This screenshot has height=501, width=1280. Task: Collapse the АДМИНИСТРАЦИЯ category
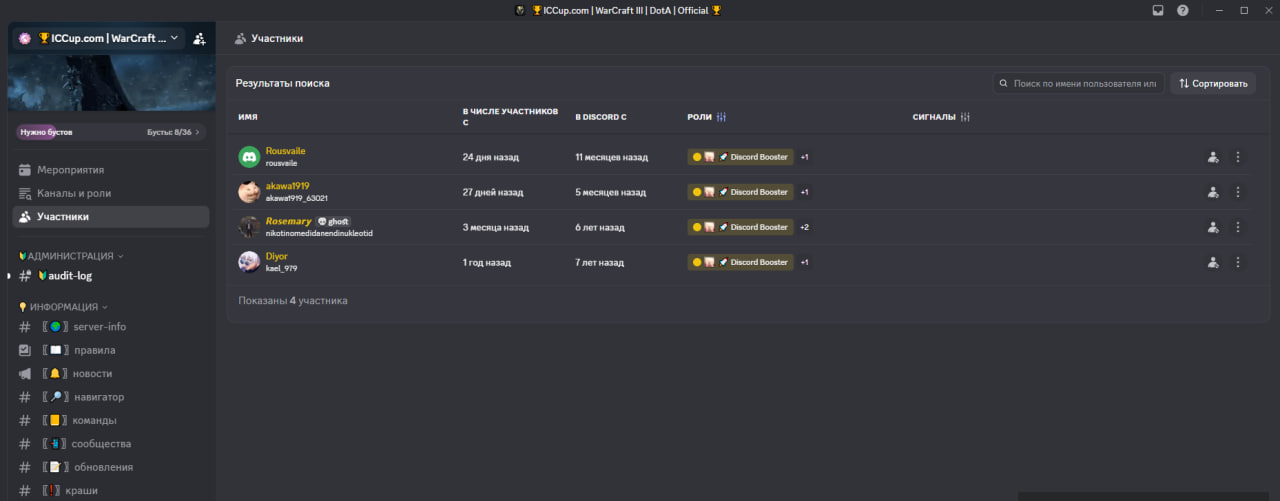click(71, 256)
